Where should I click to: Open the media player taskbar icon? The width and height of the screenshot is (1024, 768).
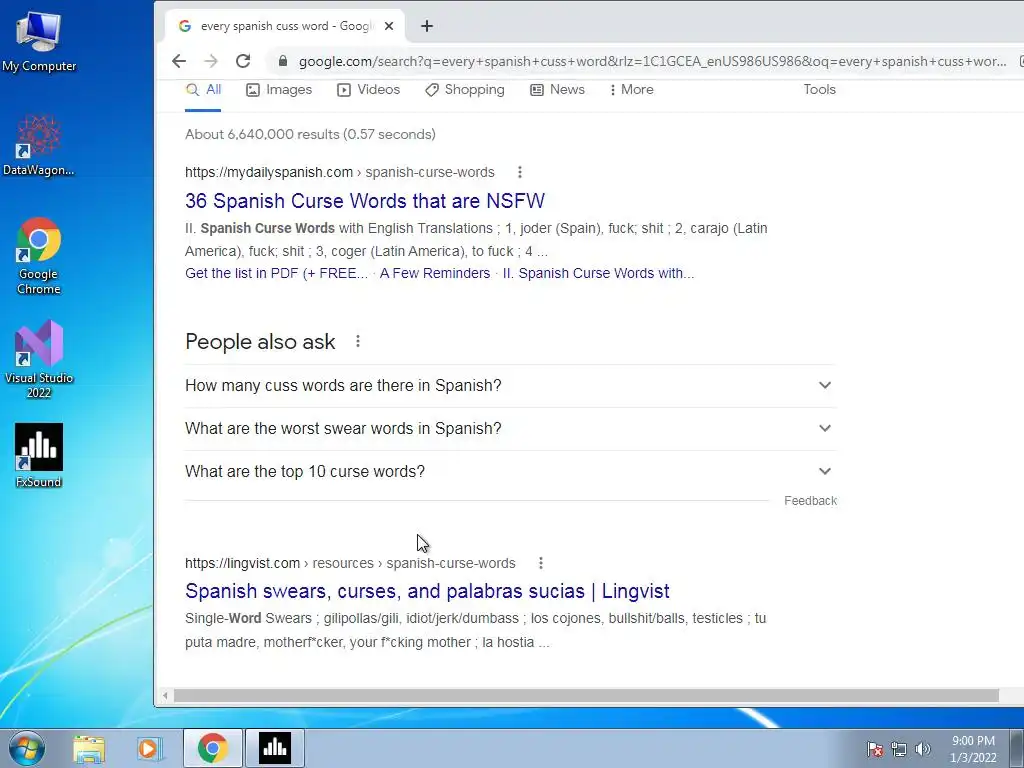pyautogui.click(x=150, y=748)
